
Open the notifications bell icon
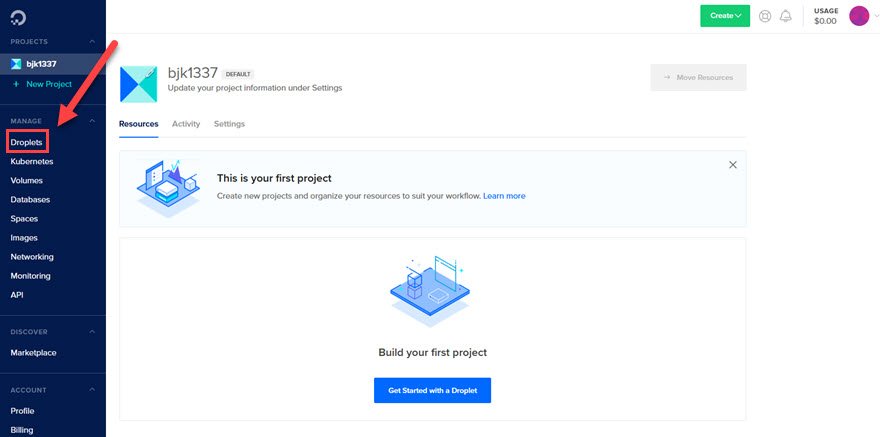(786, 16)
